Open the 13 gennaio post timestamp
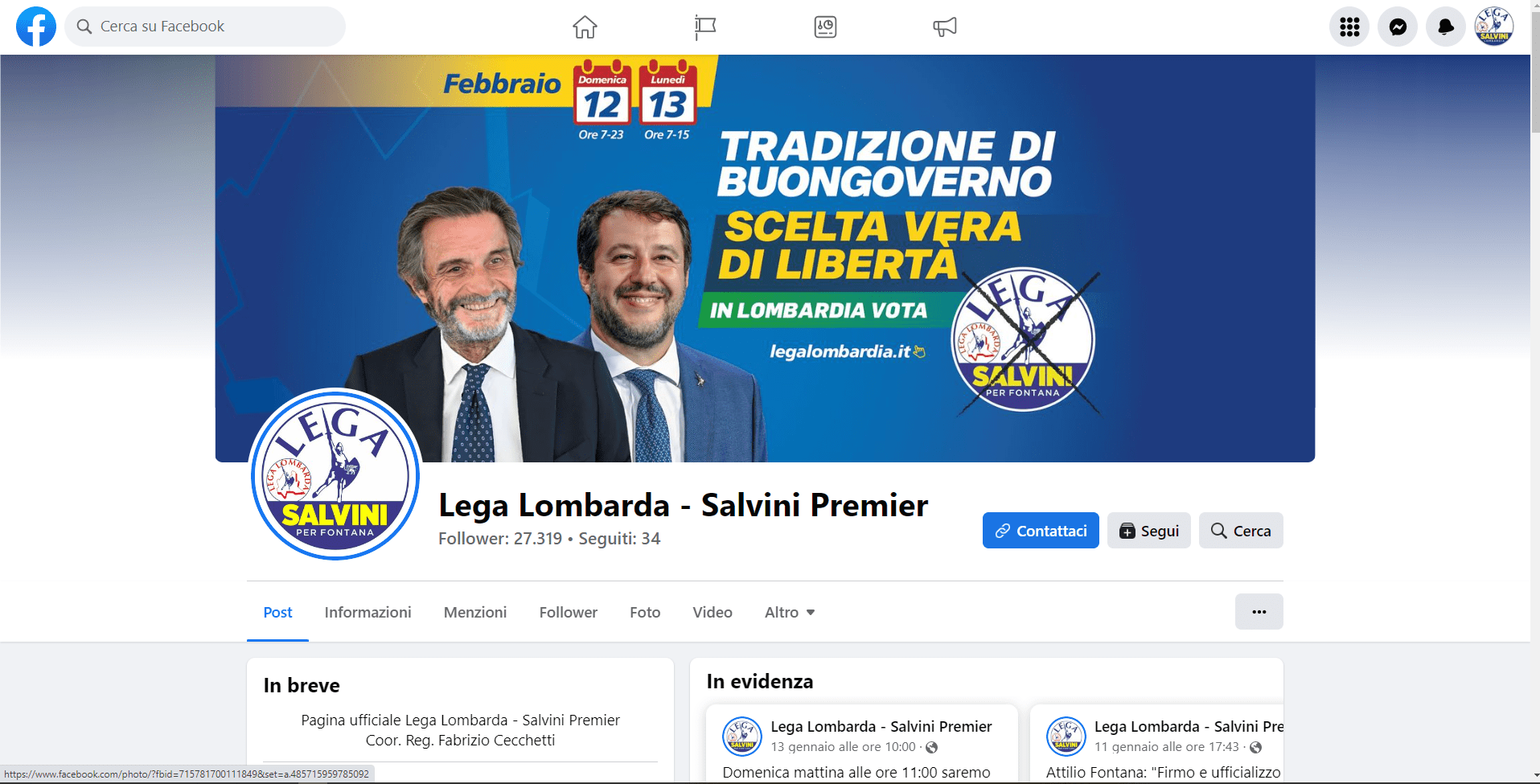 pyautogui.click(x=843, y=747)
